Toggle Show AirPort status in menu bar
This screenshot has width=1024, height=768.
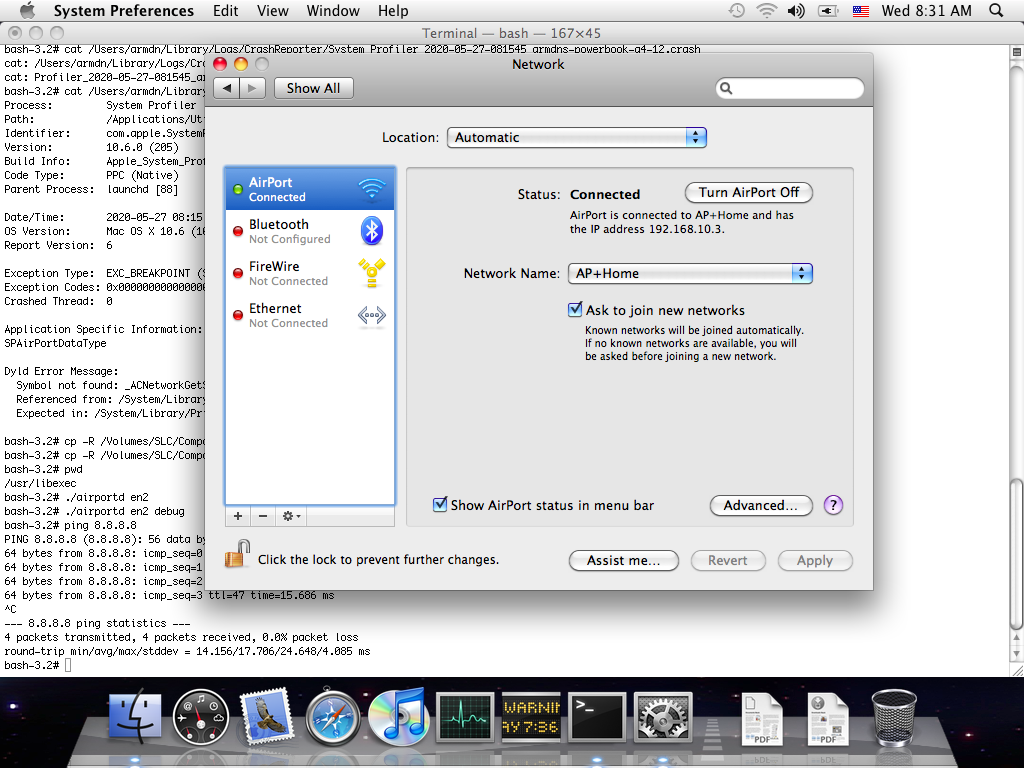[x=440, y=504]
